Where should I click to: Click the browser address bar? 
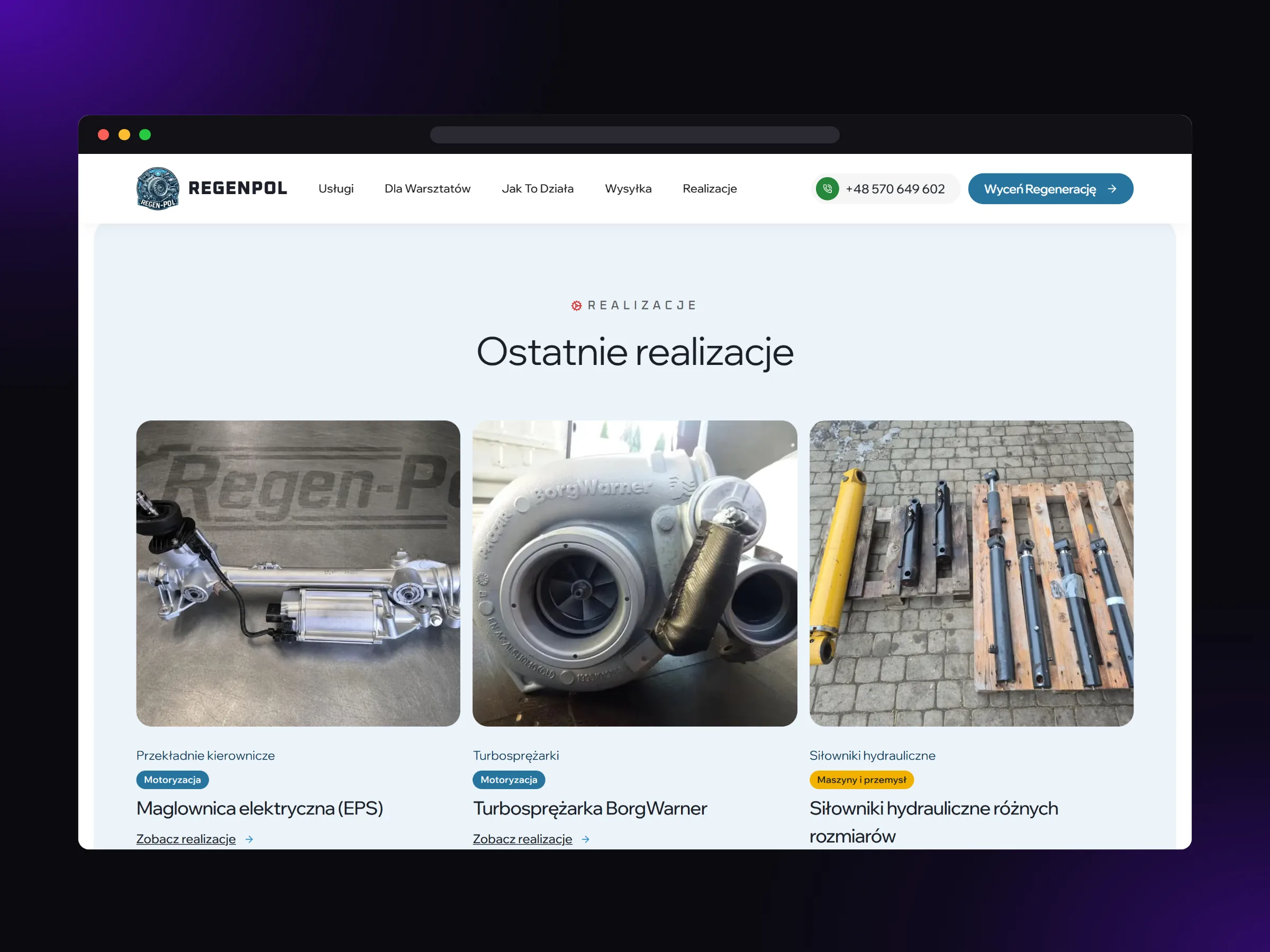click(x=634, y=135)
